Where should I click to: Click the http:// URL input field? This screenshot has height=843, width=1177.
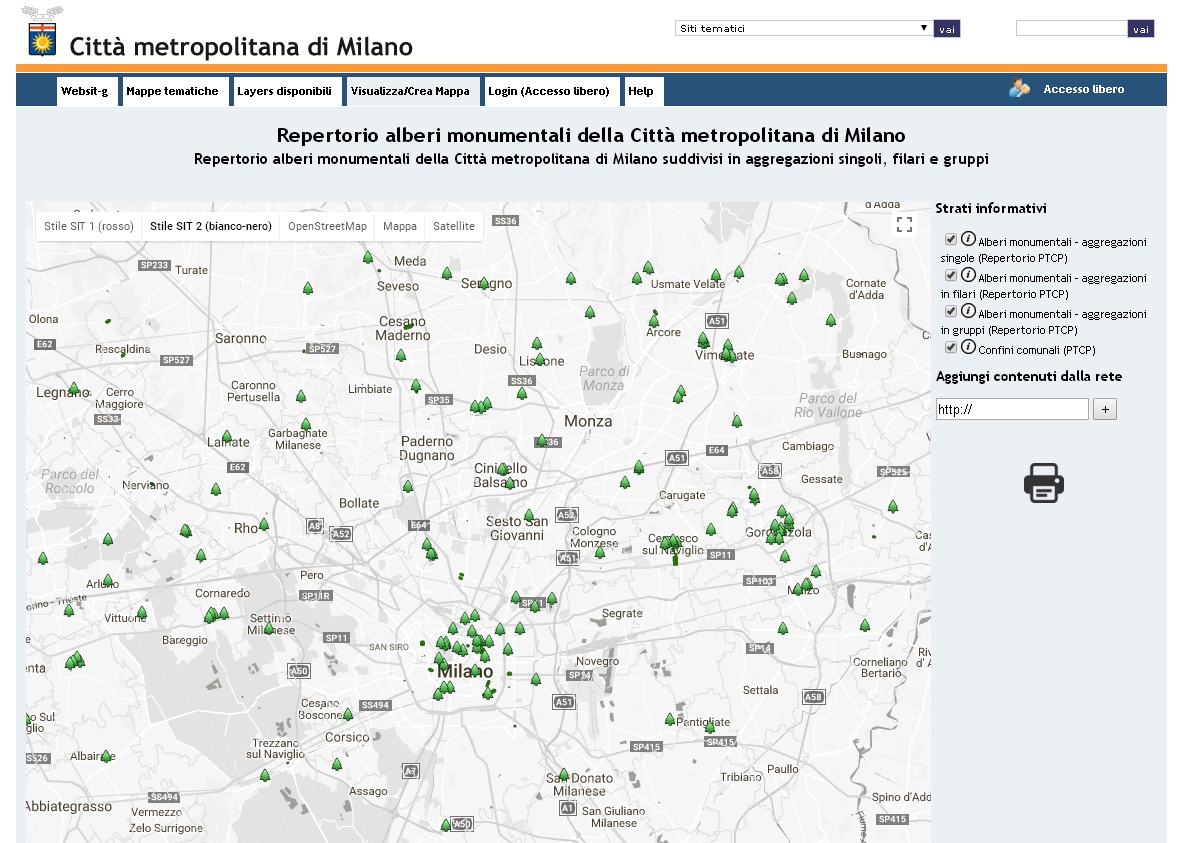coord(1011,409)
